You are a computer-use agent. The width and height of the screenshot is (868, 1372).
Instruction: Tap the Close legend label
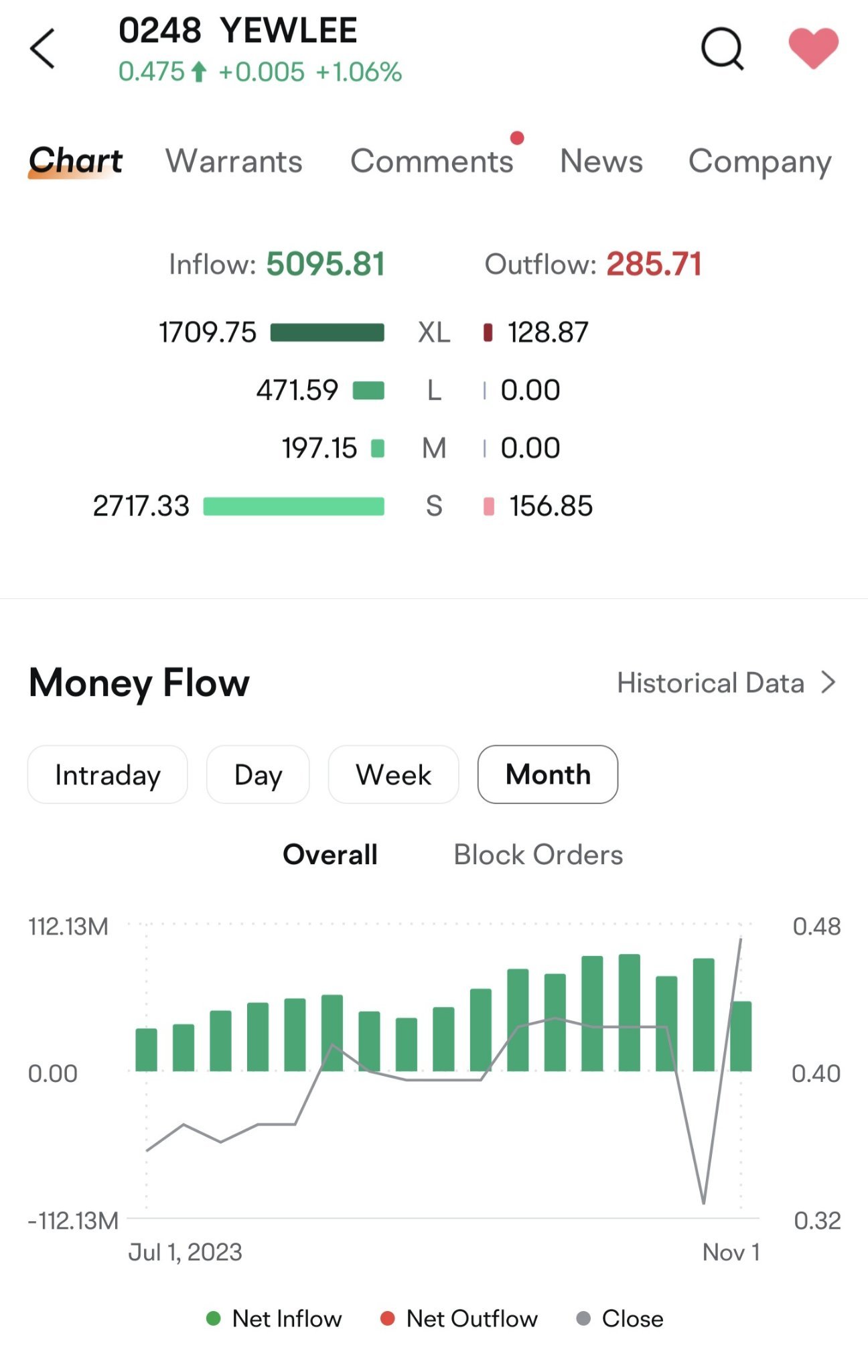[x=633, y=1318]
